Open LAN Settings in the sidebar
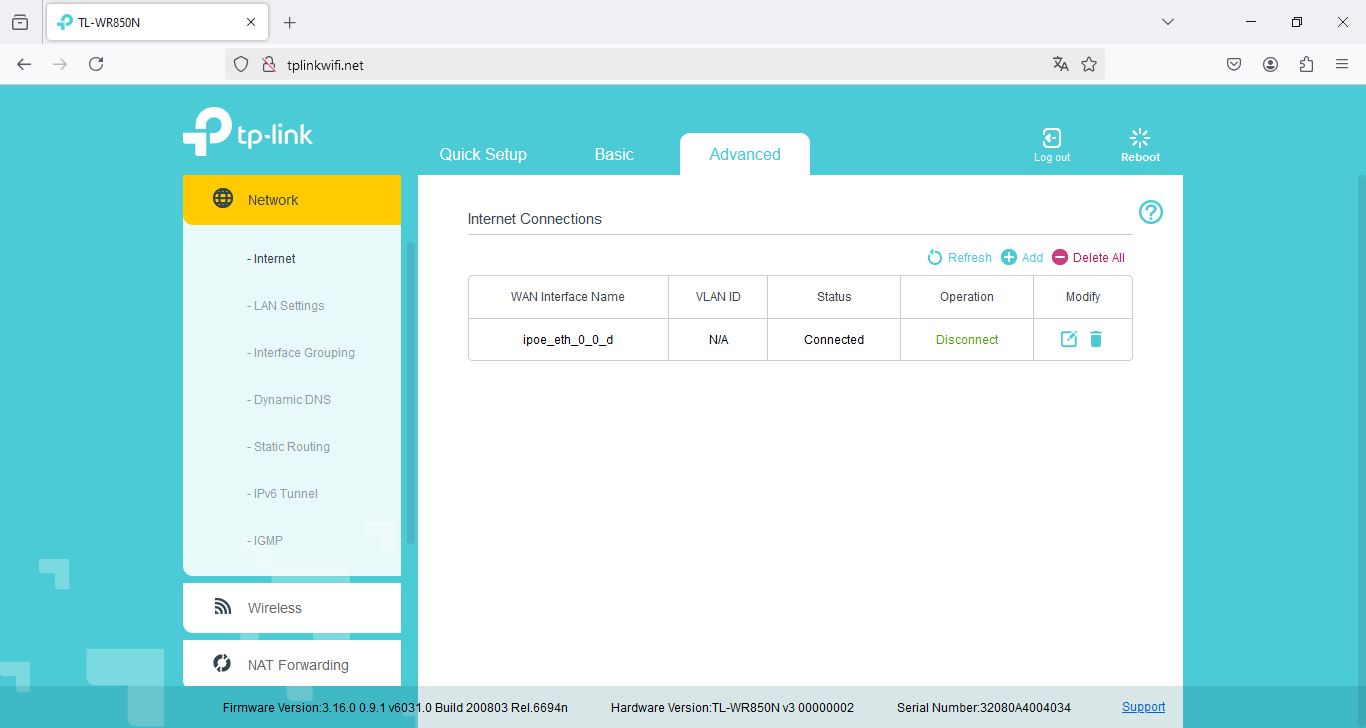The height and width of the screenshot is (728, 1366). pos(288,306)
